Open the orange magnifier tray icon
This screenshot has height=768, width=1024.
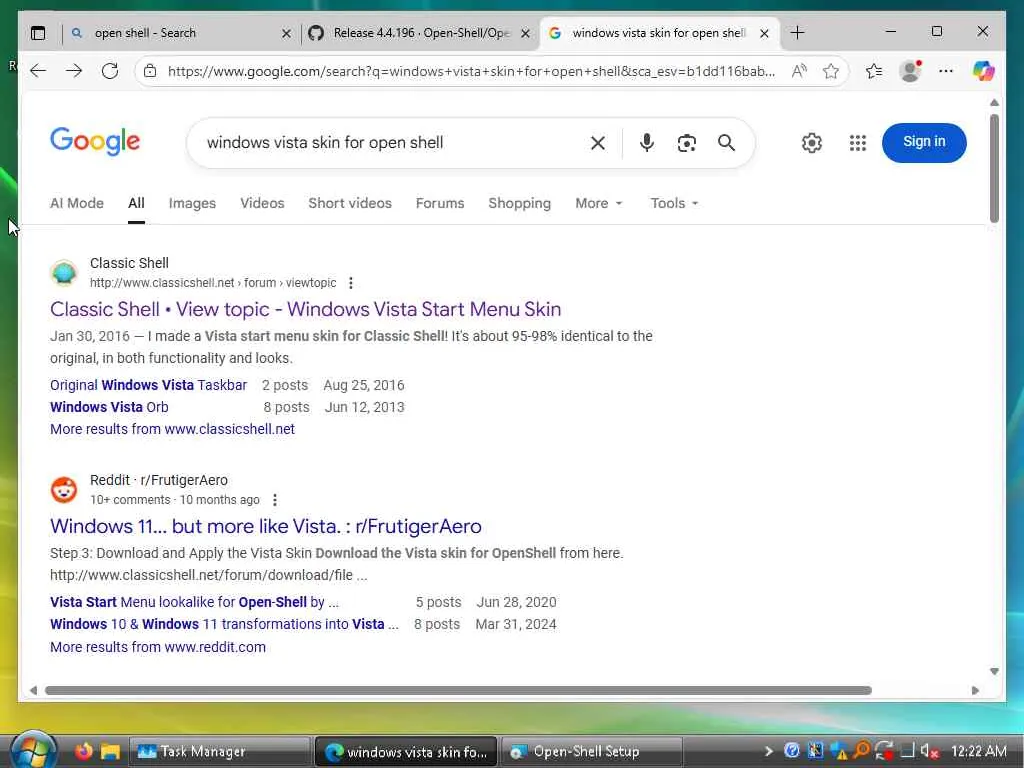(x=862, y=751)
